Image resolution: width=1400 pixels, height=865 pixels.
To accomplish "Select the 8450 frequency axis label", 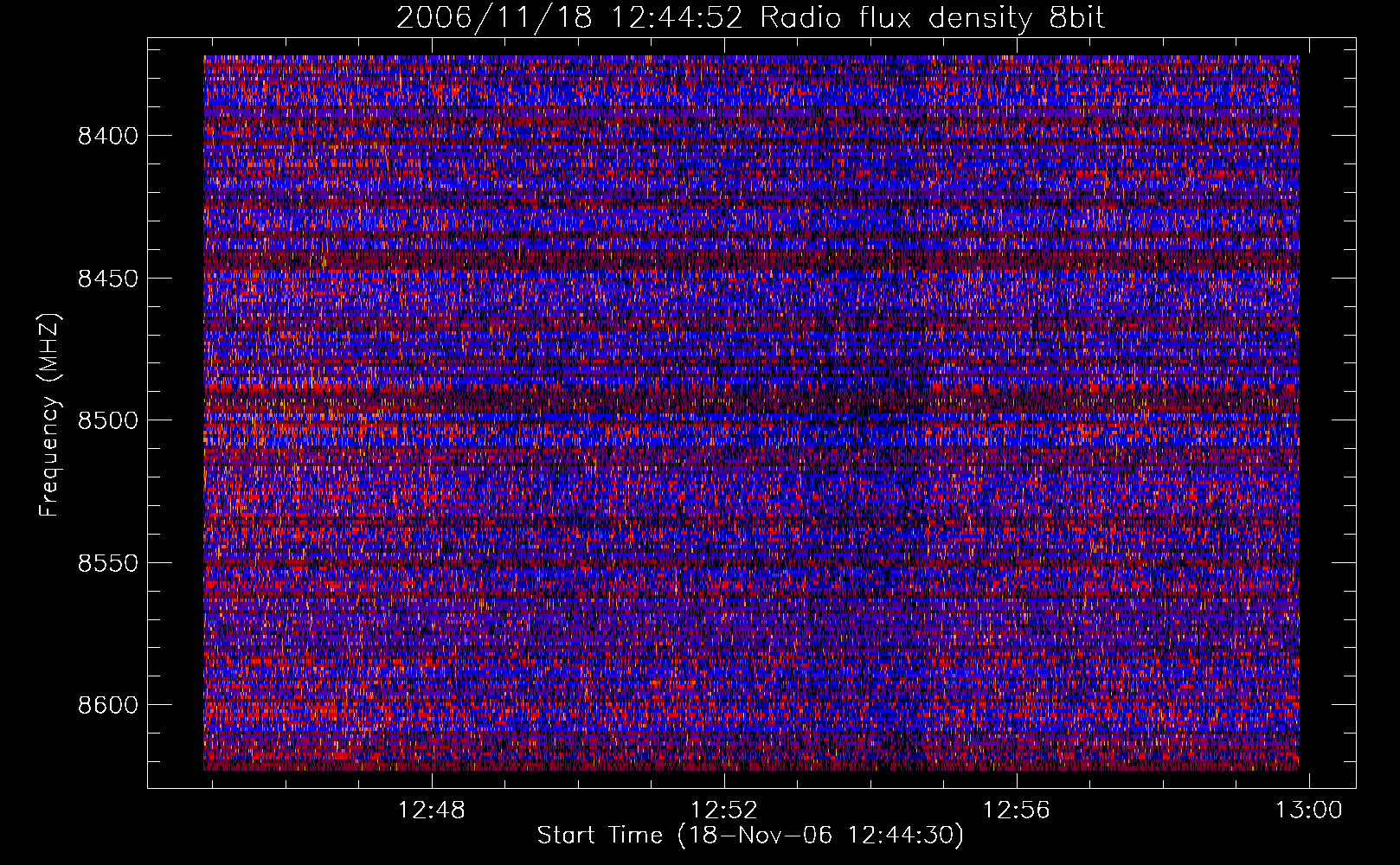I will (x=108, y=279).
